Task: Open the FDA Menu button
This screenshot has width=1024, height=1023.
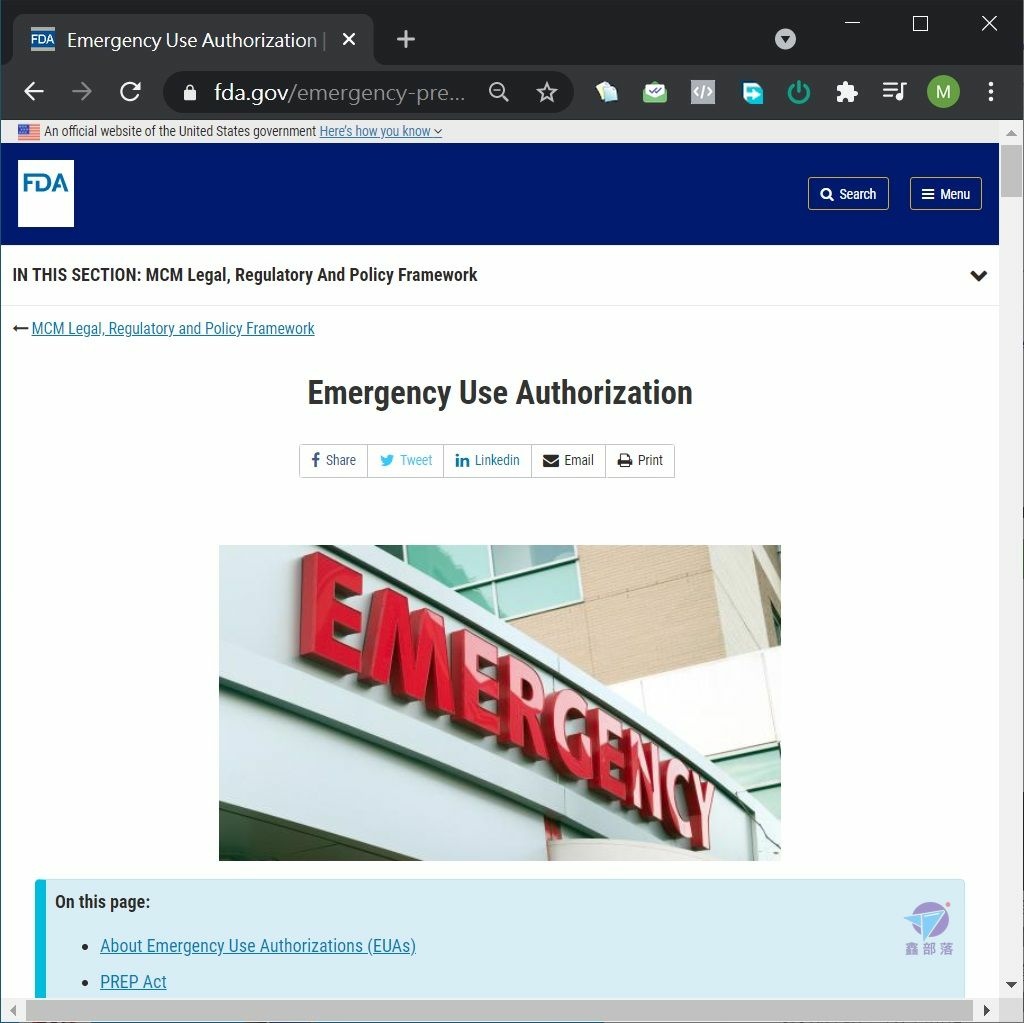Action: point(945,193)
